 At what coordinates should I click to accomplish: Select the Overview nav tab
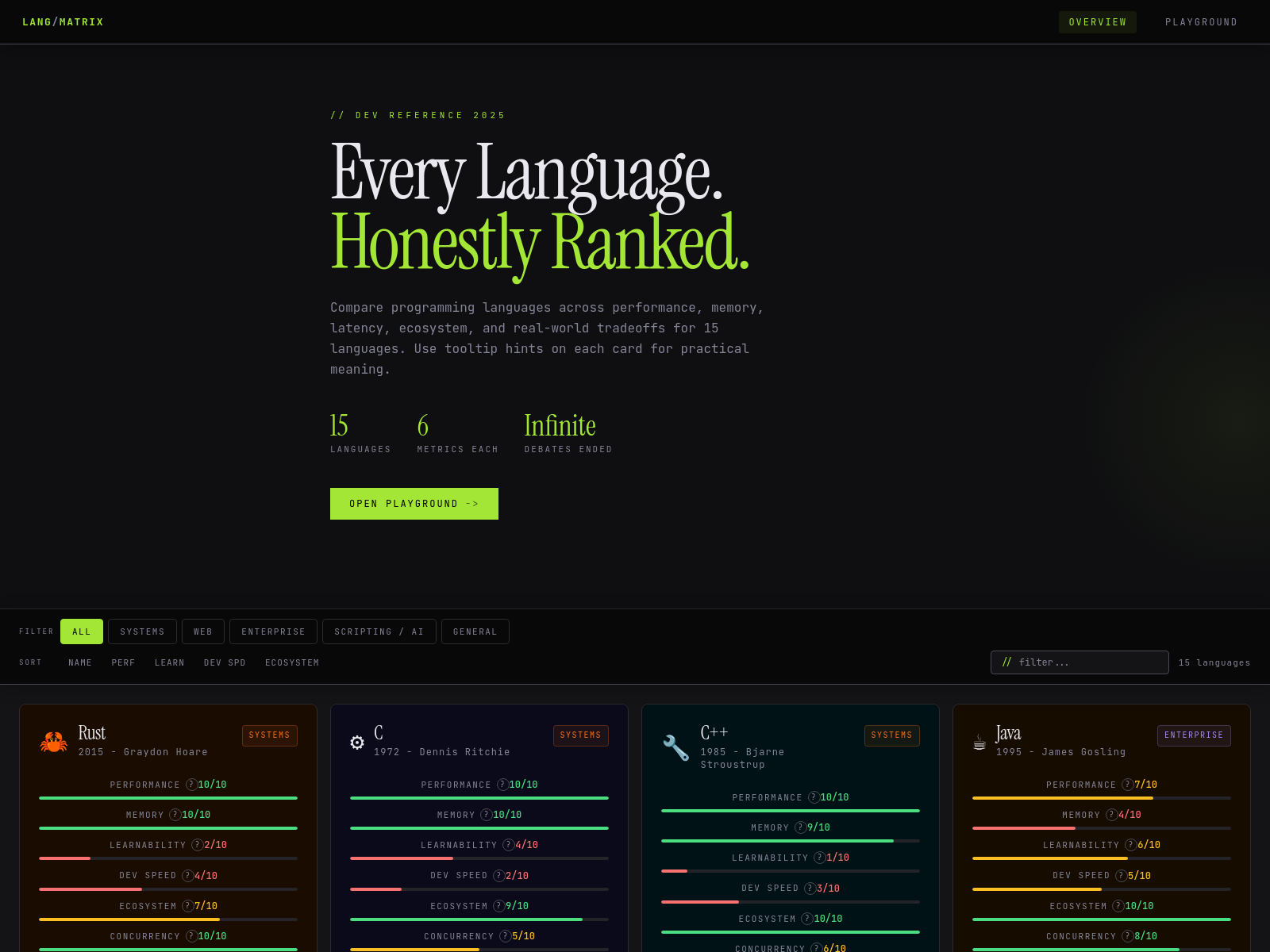coord(1097,22)
